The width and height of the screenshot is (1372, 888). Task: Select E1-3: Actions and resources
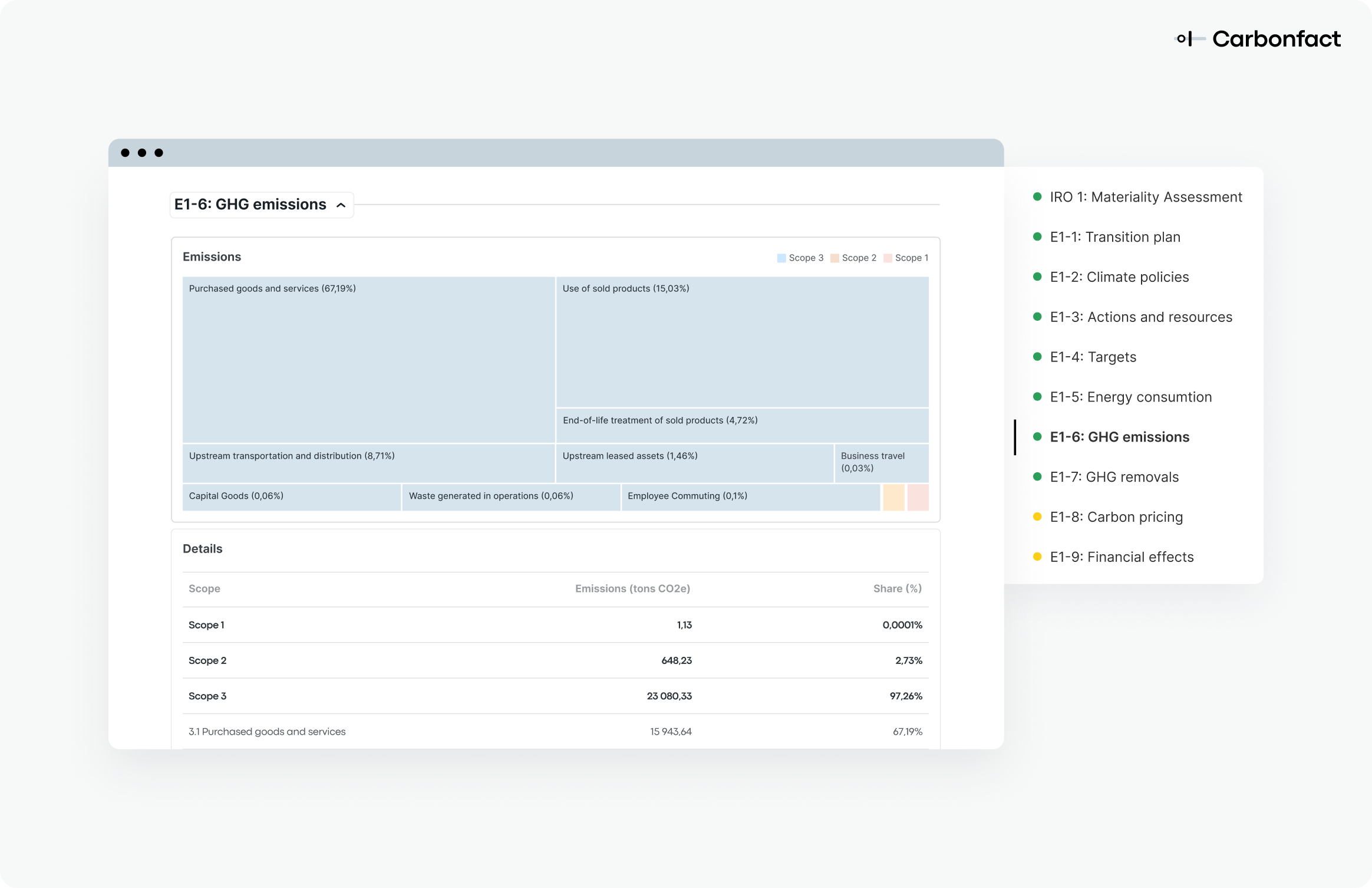tap(1141, 317)
